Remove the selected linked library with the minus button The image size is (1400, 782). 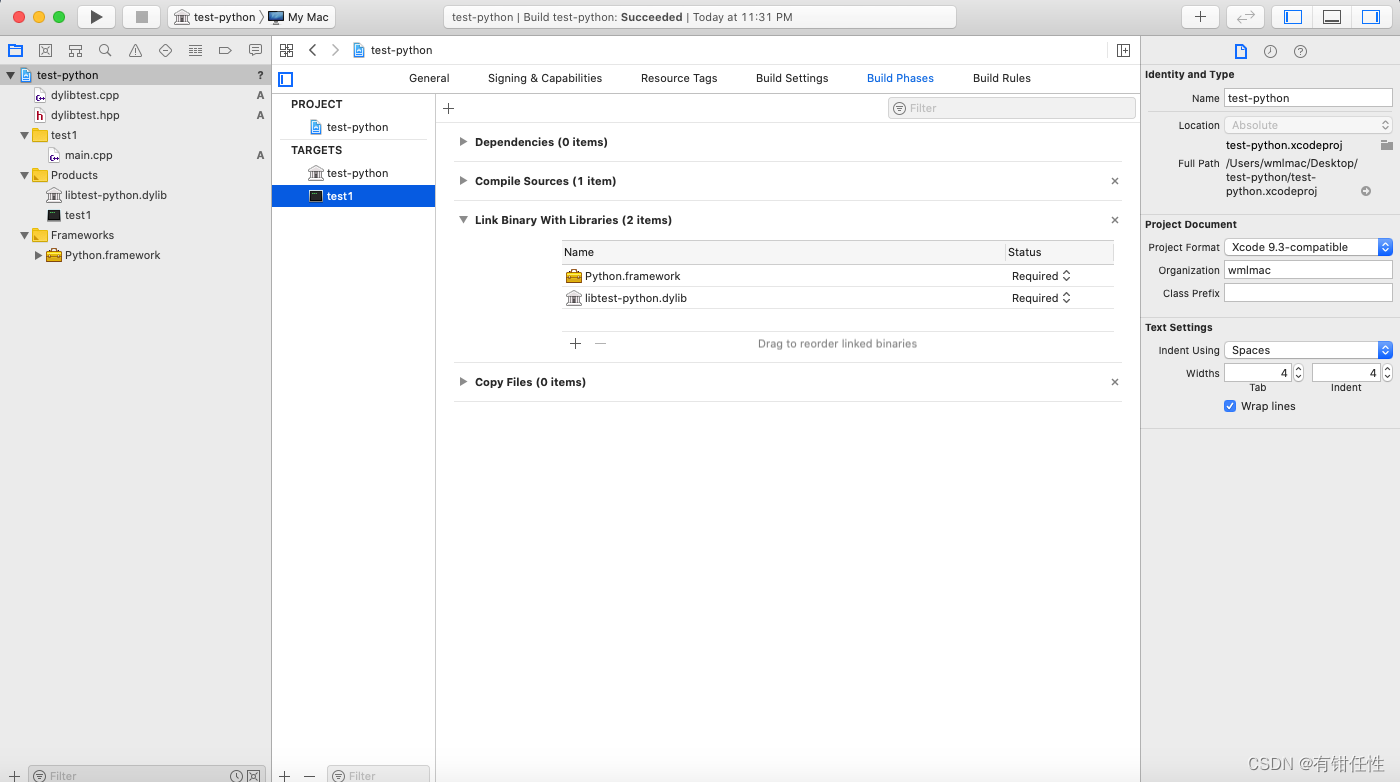600,343
